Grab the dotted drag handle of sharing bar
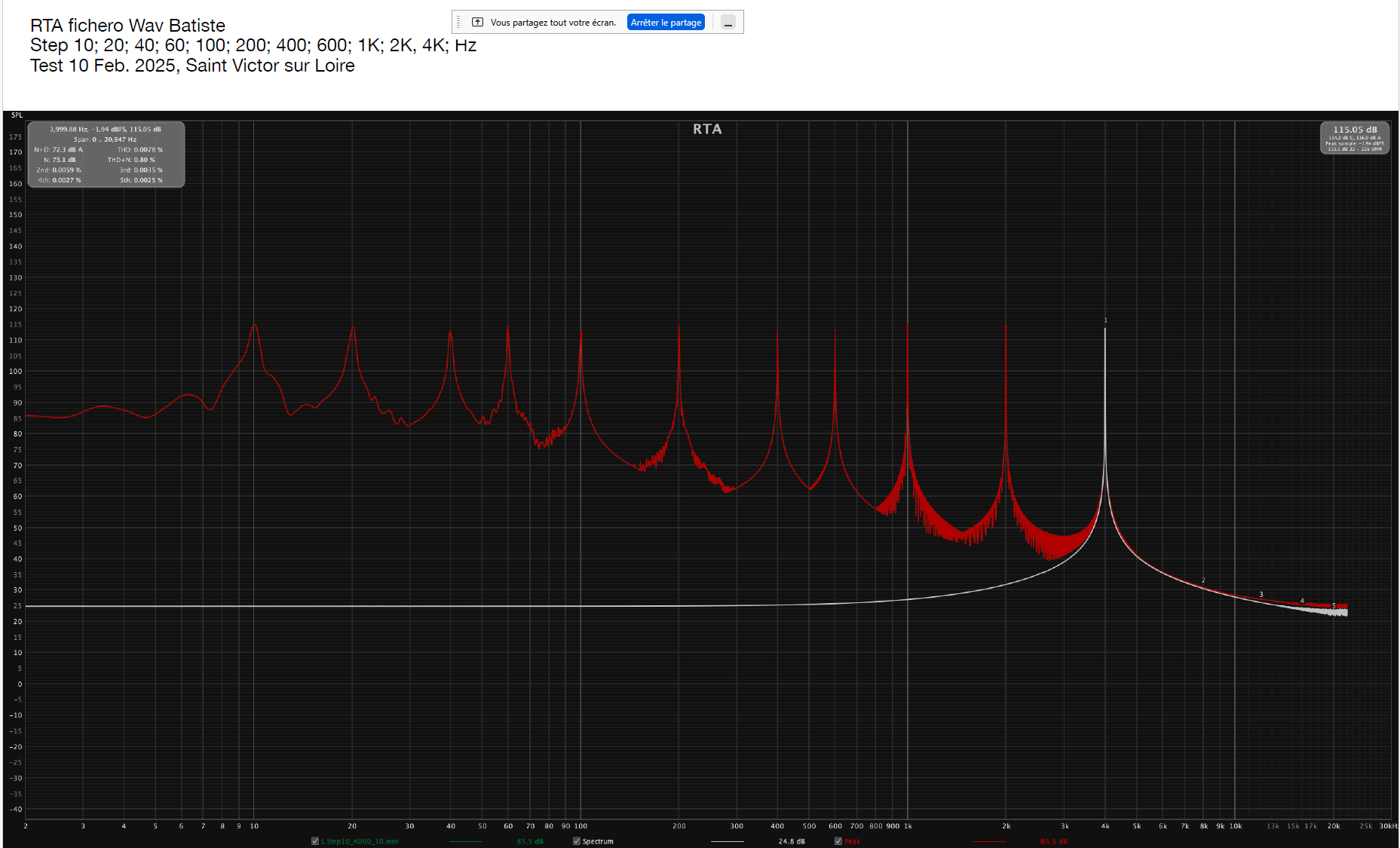 [x=458, y=22]
